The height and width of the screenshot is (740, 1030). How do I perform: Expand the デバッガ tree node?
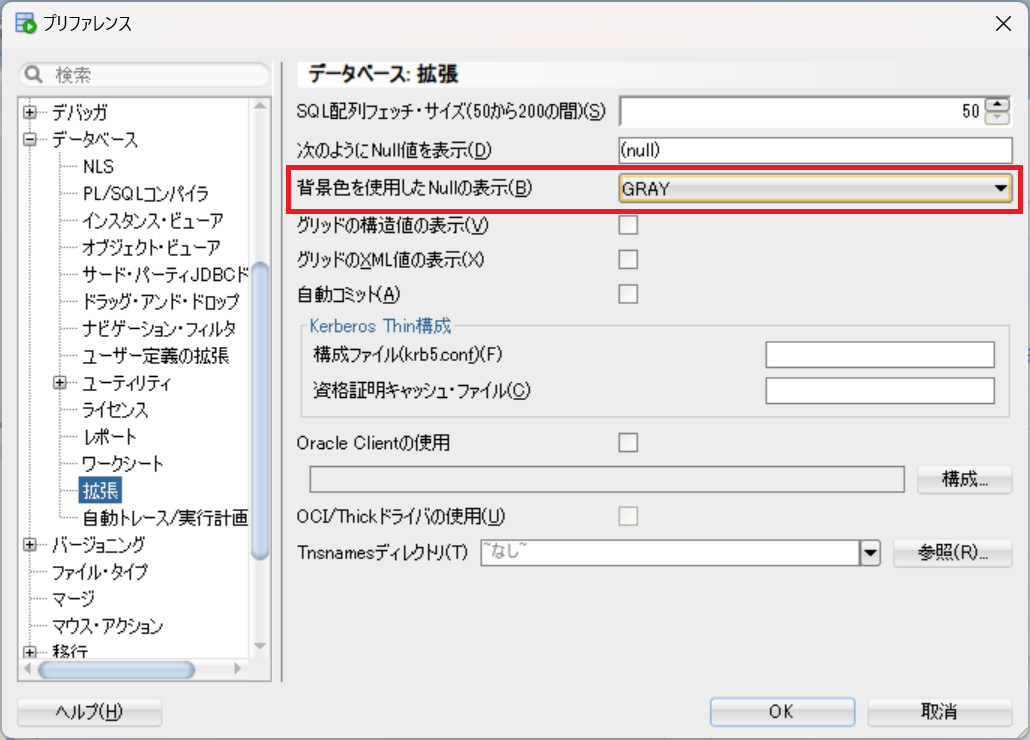[x=31, y=113]
